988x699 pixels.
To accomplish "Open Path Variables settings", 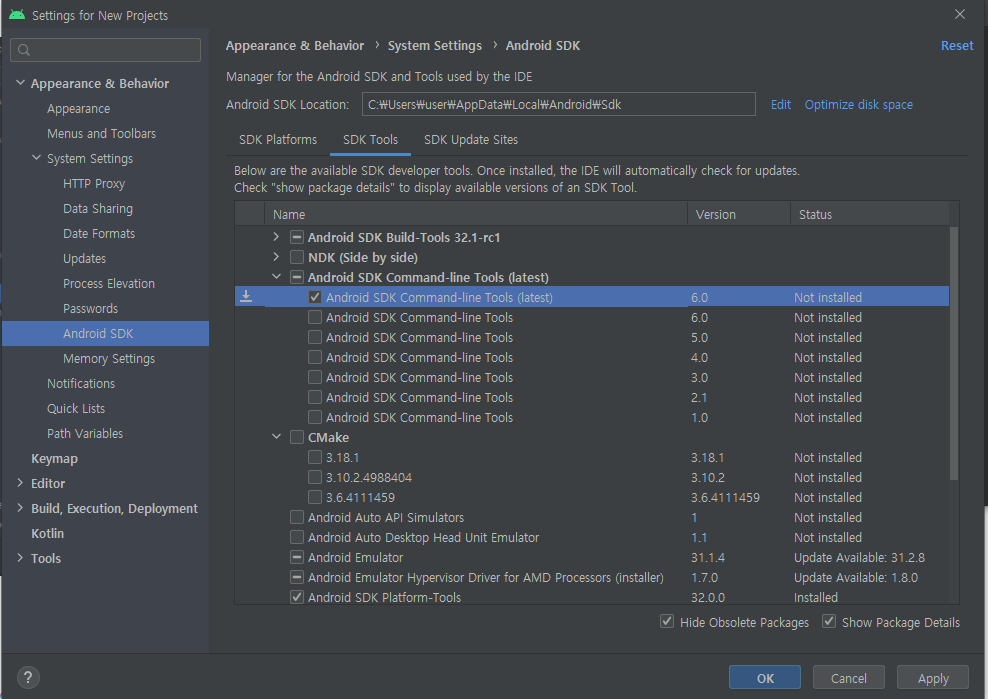I will 85,434.
